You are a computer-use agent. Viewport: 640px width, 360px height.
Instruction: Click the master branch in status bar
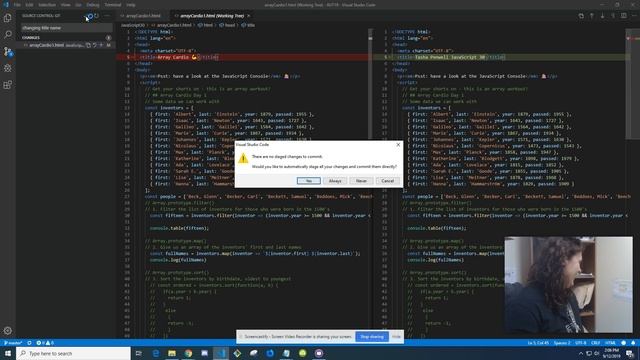point(13,343)
